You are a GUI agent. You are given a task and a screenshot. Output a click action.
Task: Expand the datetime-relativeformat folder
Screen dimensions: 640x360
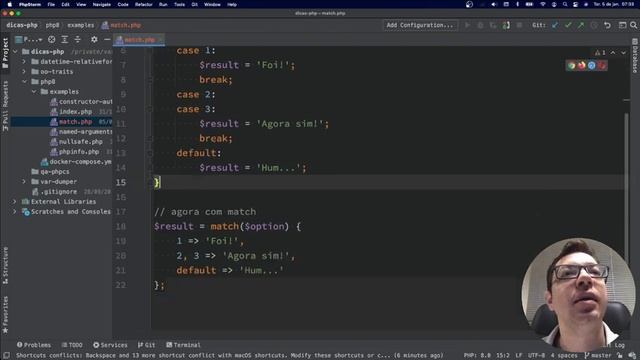tap(24, 62)
